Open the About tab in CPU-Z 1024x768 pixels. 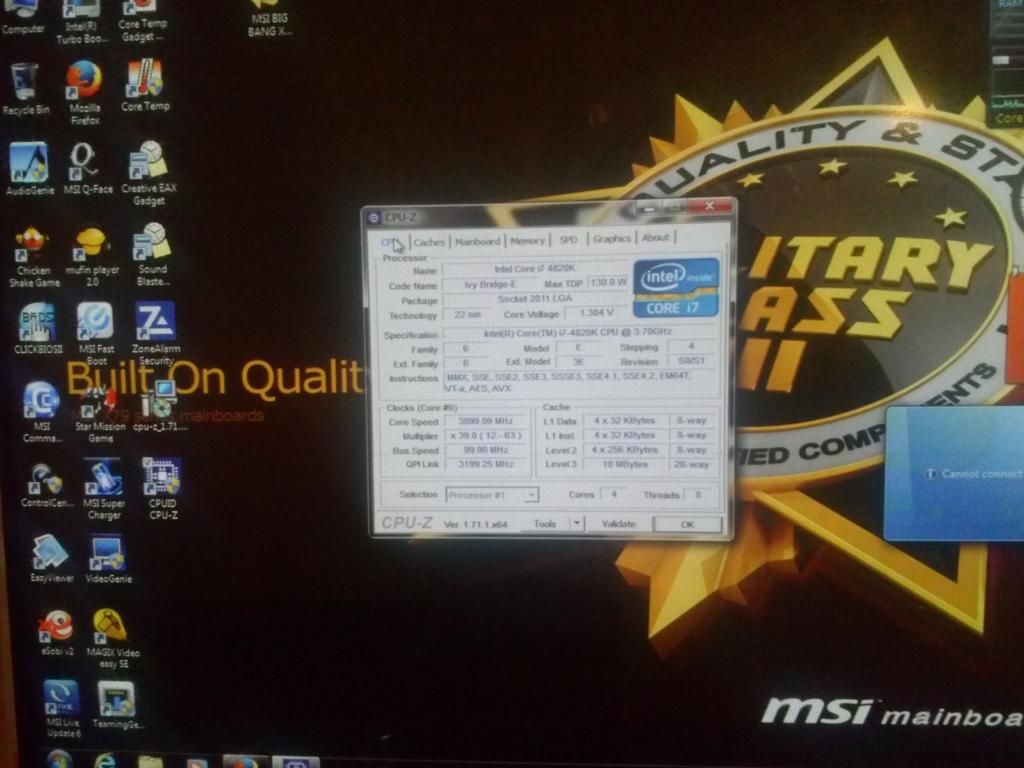pyautogui.click(x=655, y=238)
